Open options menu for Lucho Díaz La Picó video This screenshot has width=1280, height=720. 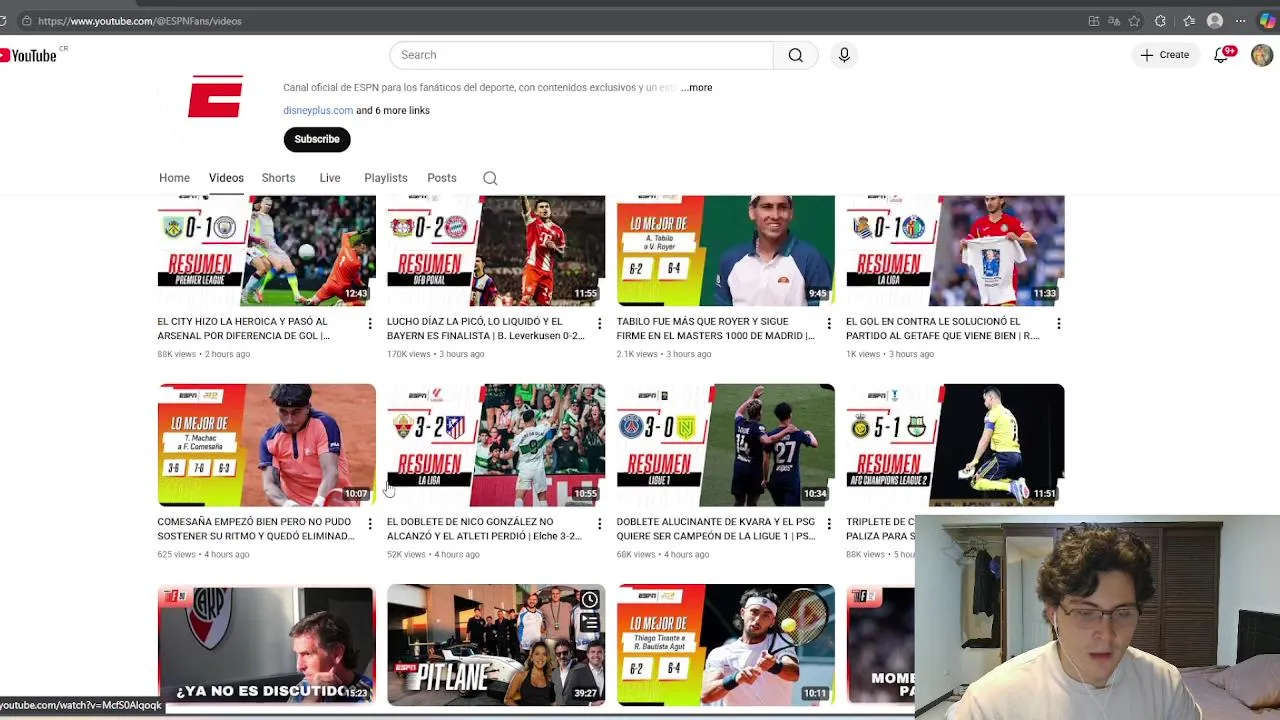pos(599,323)
